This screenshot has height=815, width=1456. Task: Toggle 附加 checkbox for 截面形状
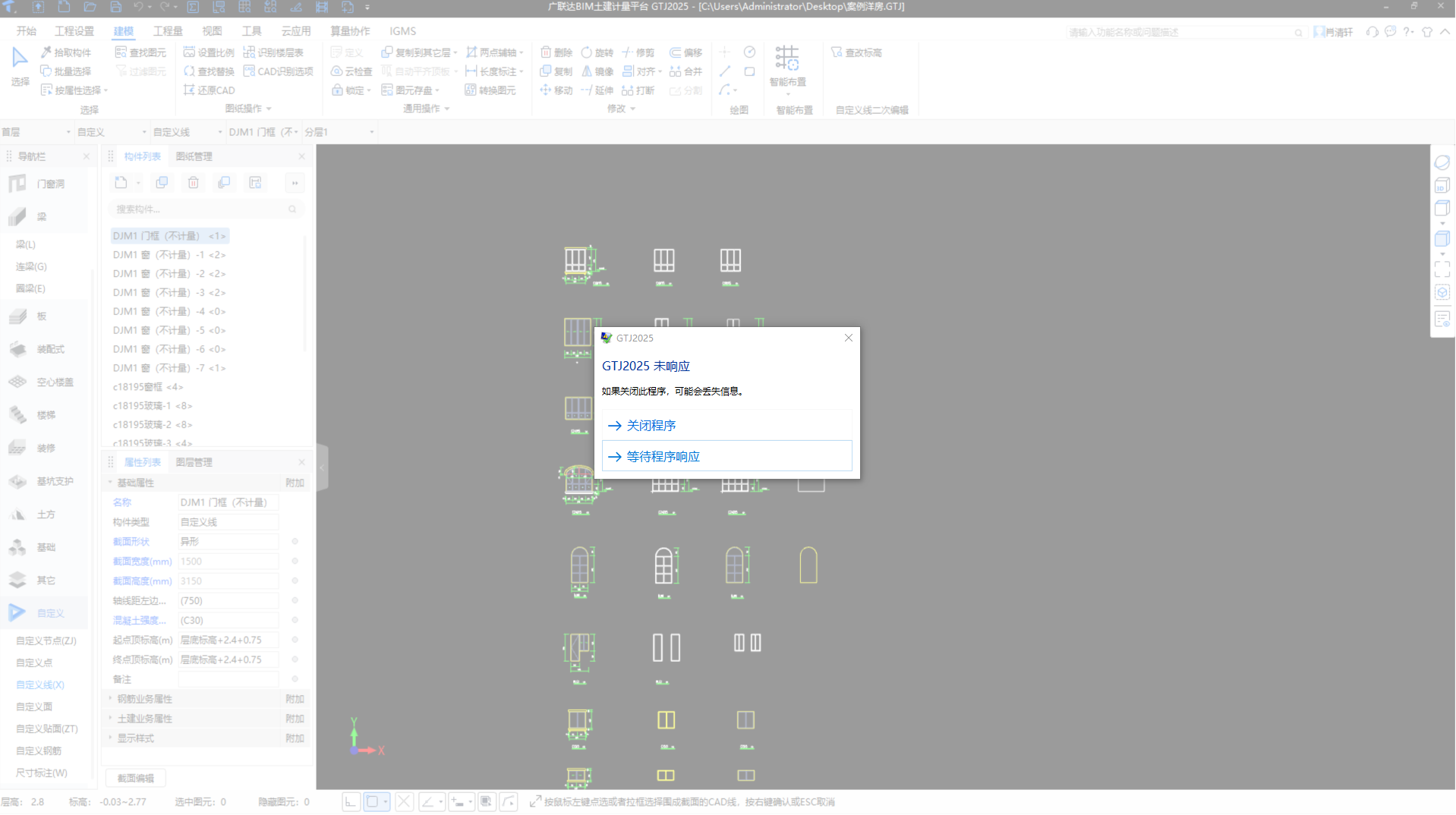pos(295,542)
